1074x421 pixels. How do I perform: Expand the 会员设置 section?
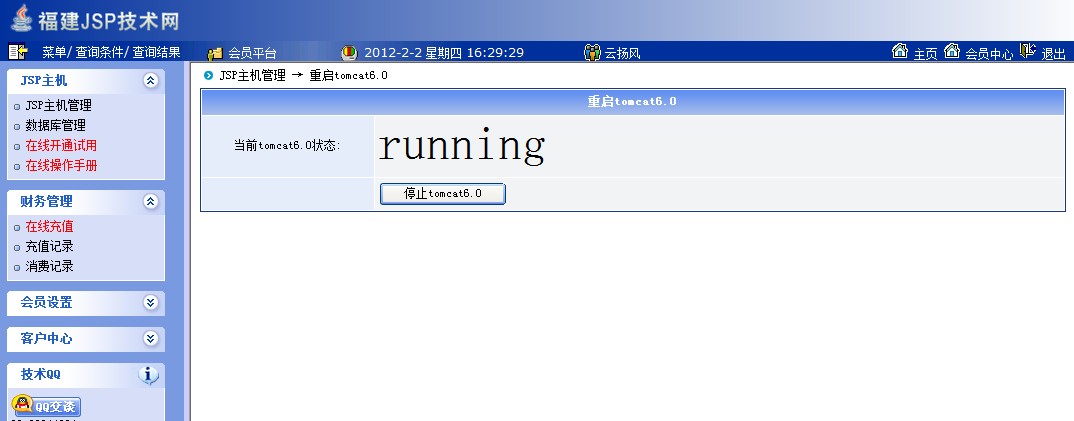tap(150, 302)
